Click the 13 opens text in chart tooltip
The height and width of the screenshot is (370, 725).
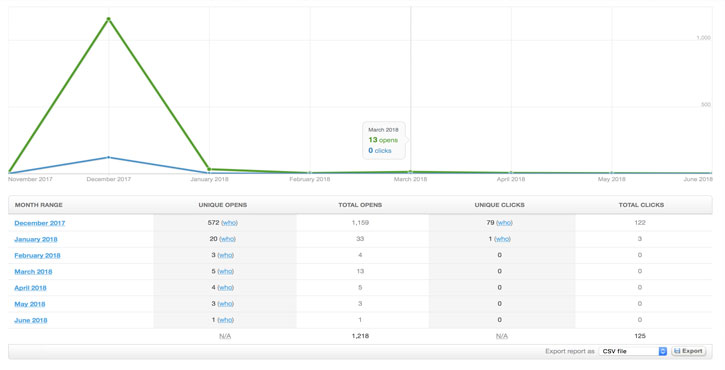383,140
